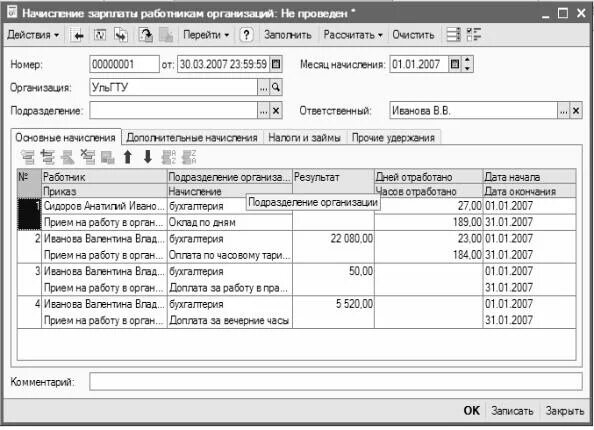This screenshot has height=430, width=594.
Task: Click the Работник column header
Action: pyautogui.click(x=104, y=177)
